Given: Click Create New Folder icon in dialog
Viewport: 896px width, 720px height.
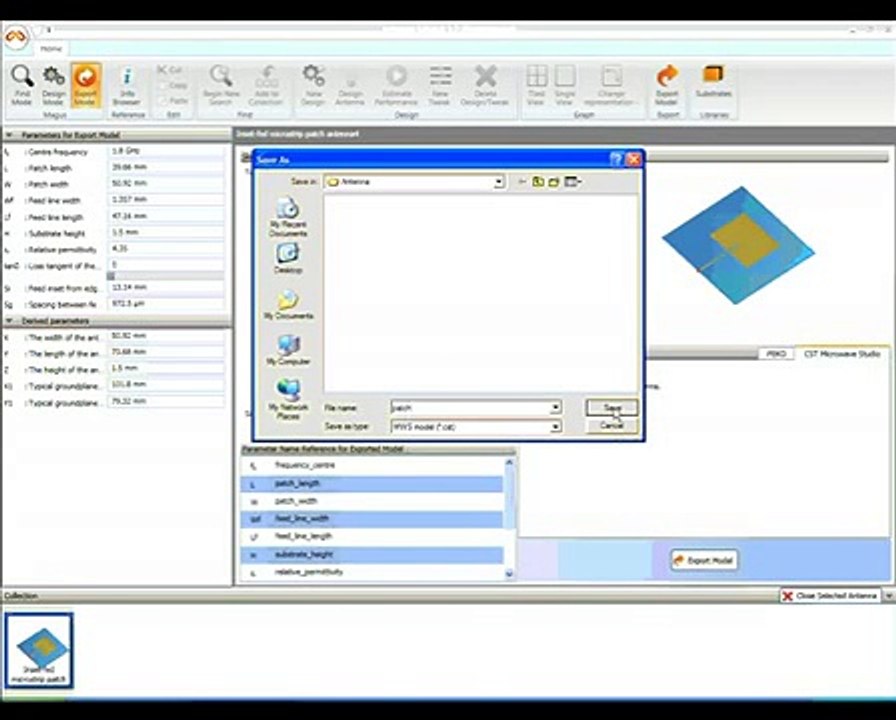Looking at the screenshot, I should (x=554, y=182).
